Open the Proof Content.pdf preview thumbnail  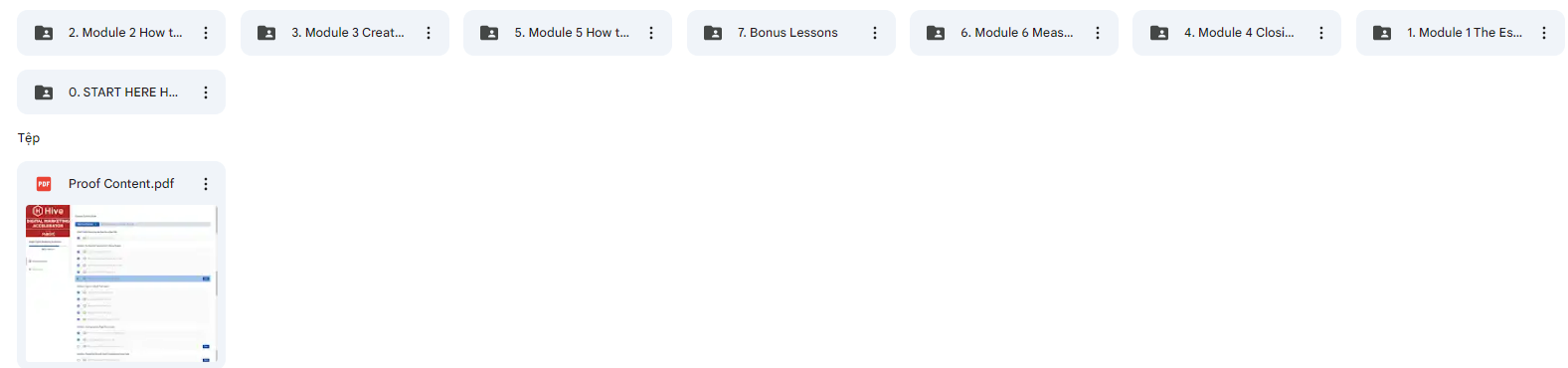[121, 283]
